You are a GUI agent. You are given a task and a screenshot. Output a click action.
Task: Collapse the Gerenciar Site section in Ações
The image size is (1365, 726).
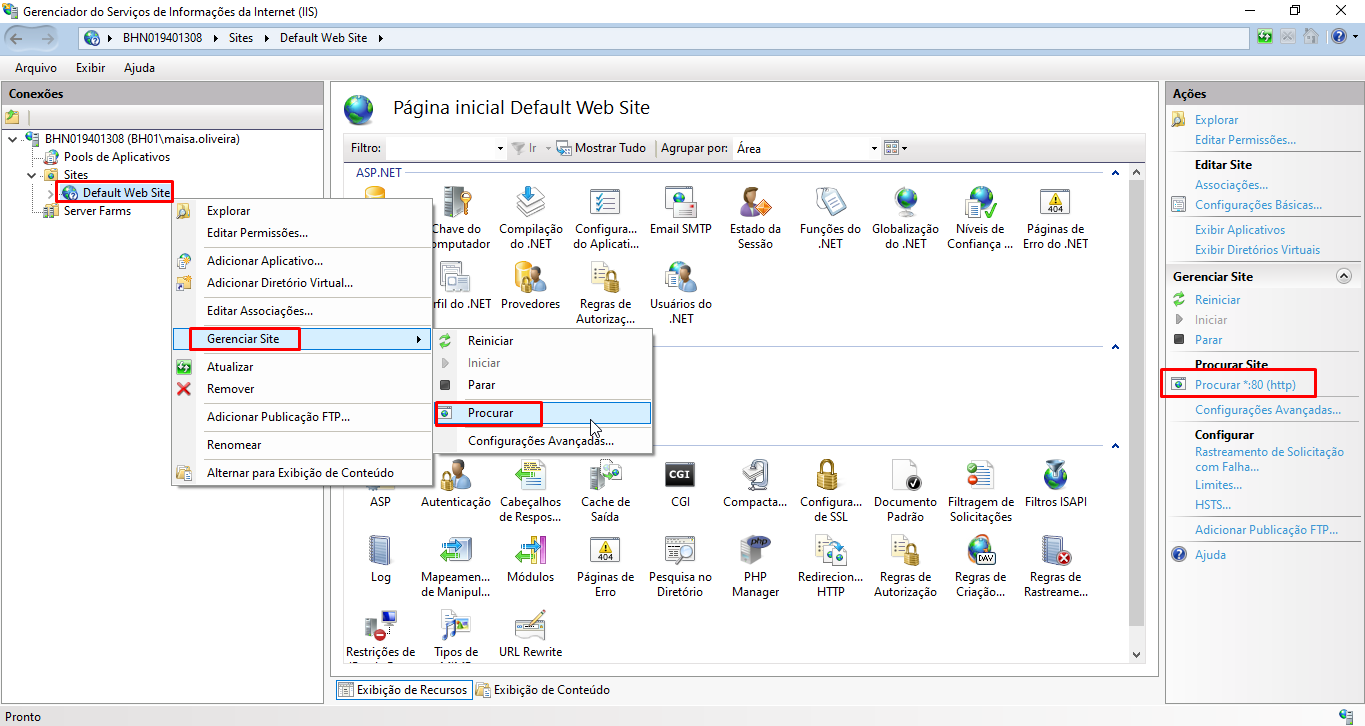tap(1344, 276)
